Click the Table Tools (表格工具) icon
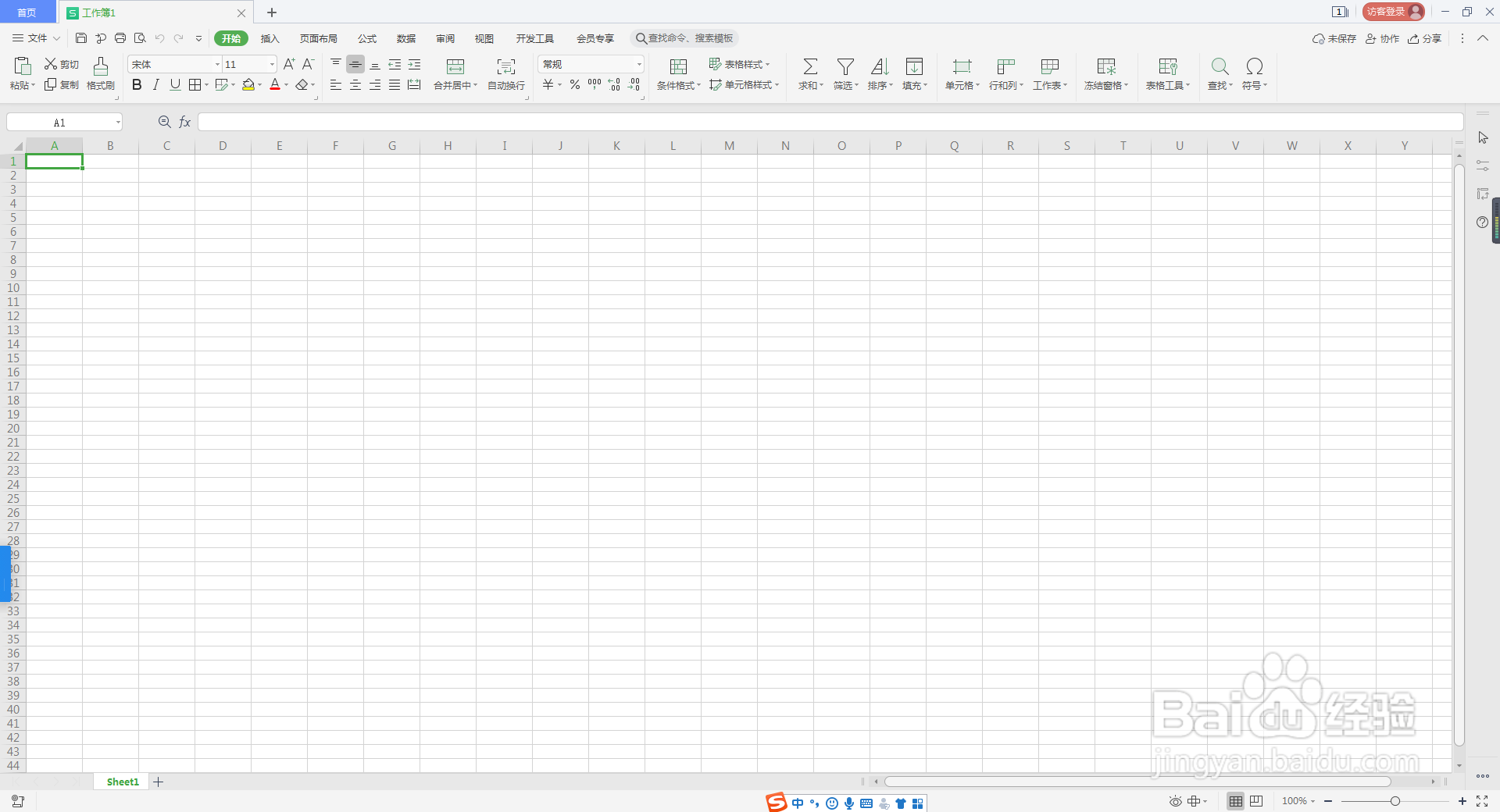This screenshot has width=1500, height=812. pyautogui.click(x=1168, y=66)
